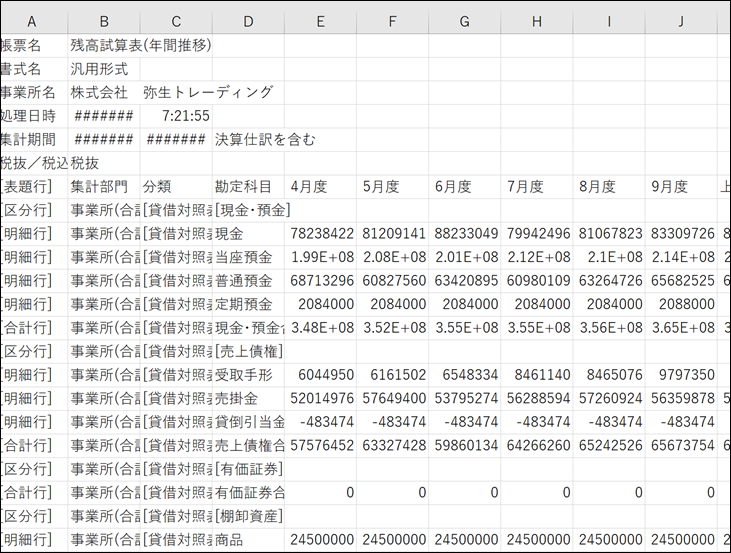Click the 株式会社 cell
The image size is (731, 553).
(104, 92)
